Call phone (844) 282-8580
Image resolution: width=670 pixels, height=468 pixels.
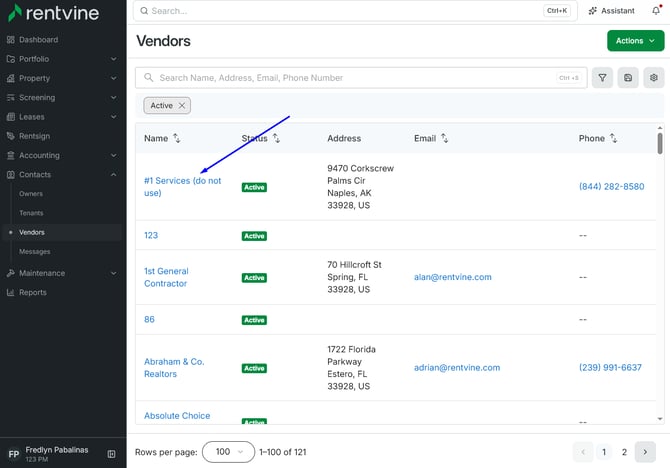pos(611,186)
